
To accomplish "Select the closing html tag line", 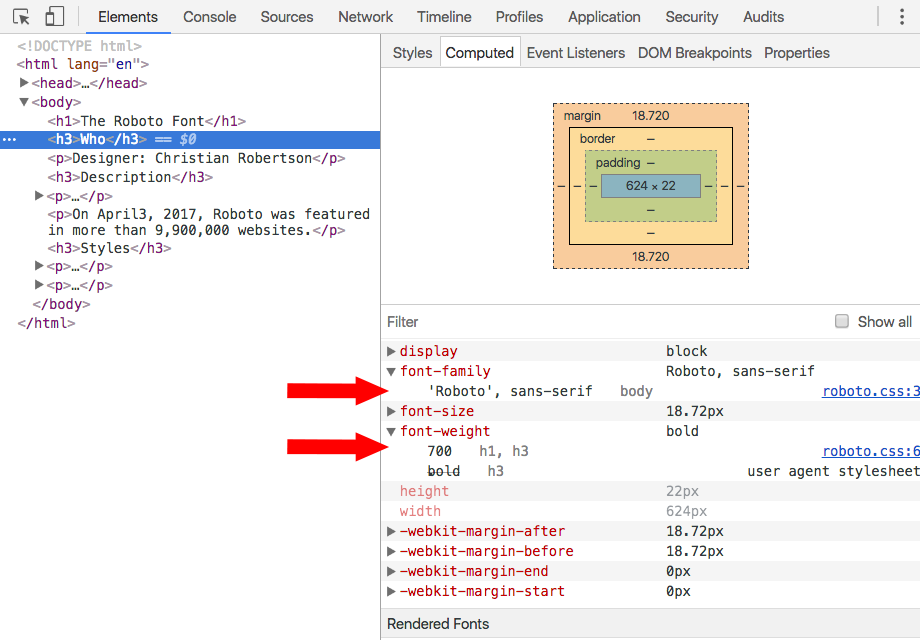I will [46, 323].
